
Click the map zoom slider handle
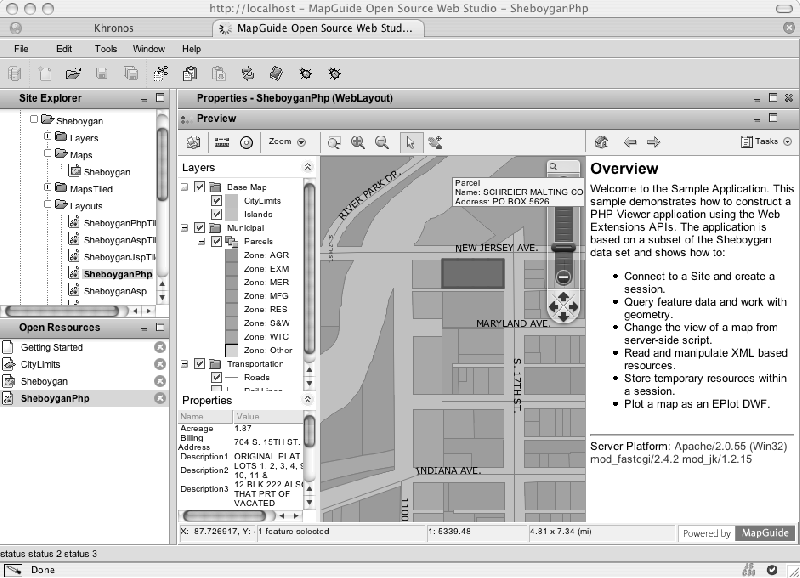point(563,247)
